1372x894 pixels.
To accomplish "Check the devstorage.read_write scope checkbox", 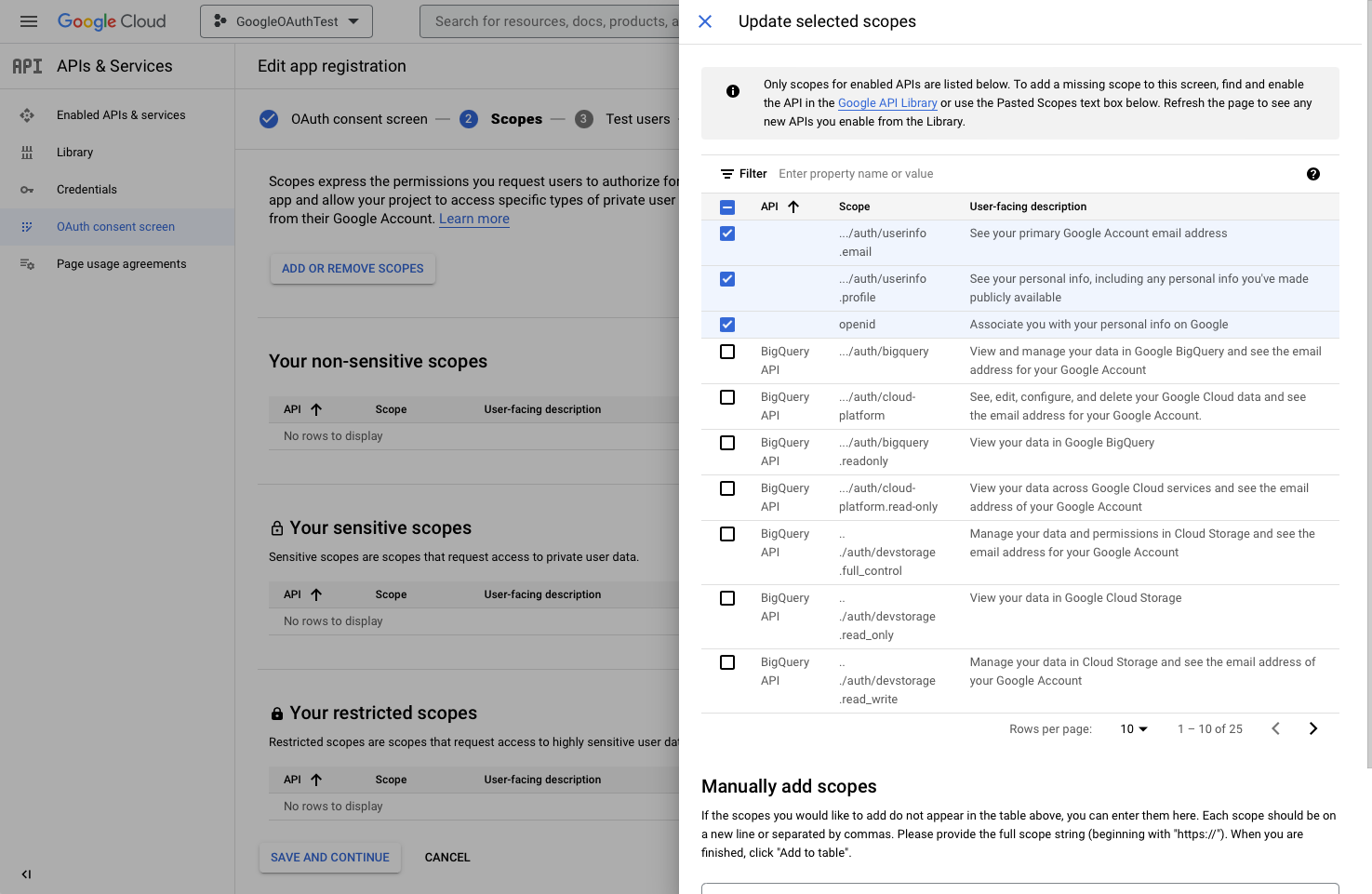I will (x=727, y=662).
